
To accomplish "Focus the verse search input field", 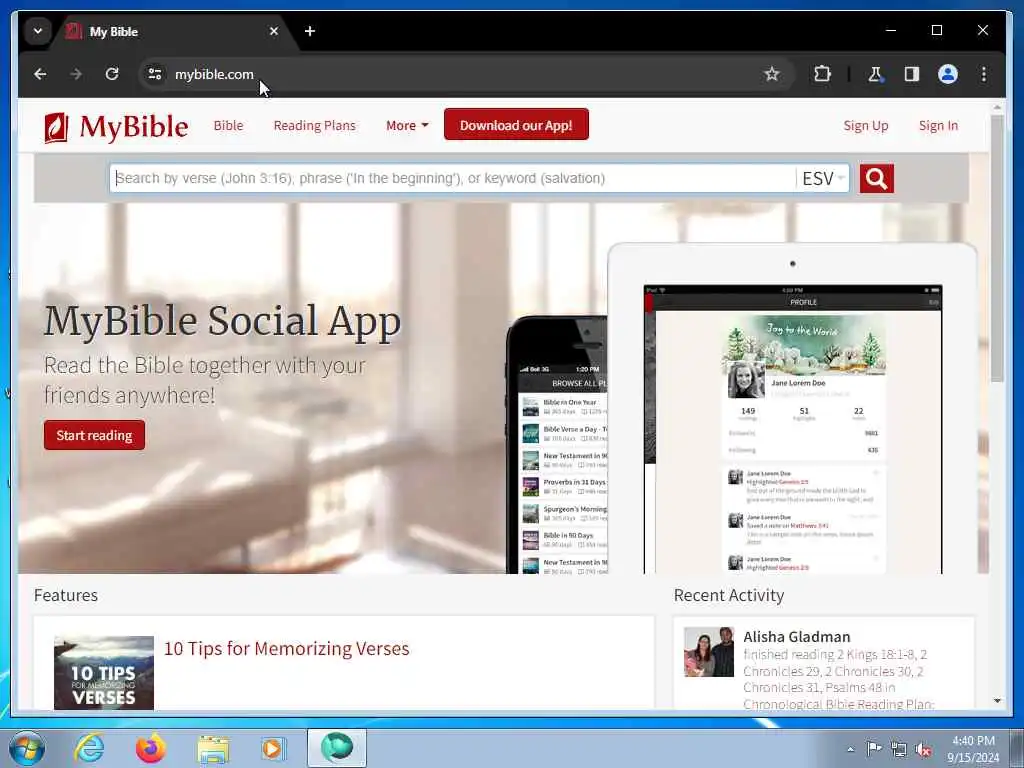I will 453,178.
